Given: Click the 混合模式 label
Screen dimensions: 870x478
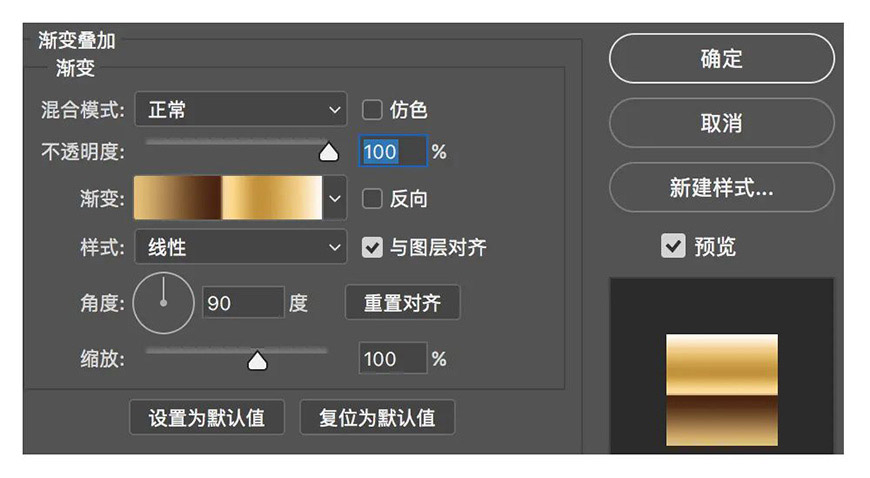Looking at the screenshot, I should click(83, 110).
